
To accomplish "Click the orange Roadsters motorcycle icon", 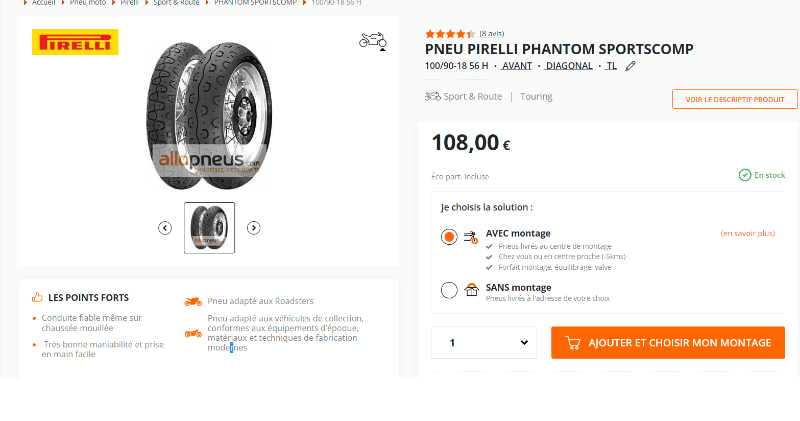I will tap(193, 301).
